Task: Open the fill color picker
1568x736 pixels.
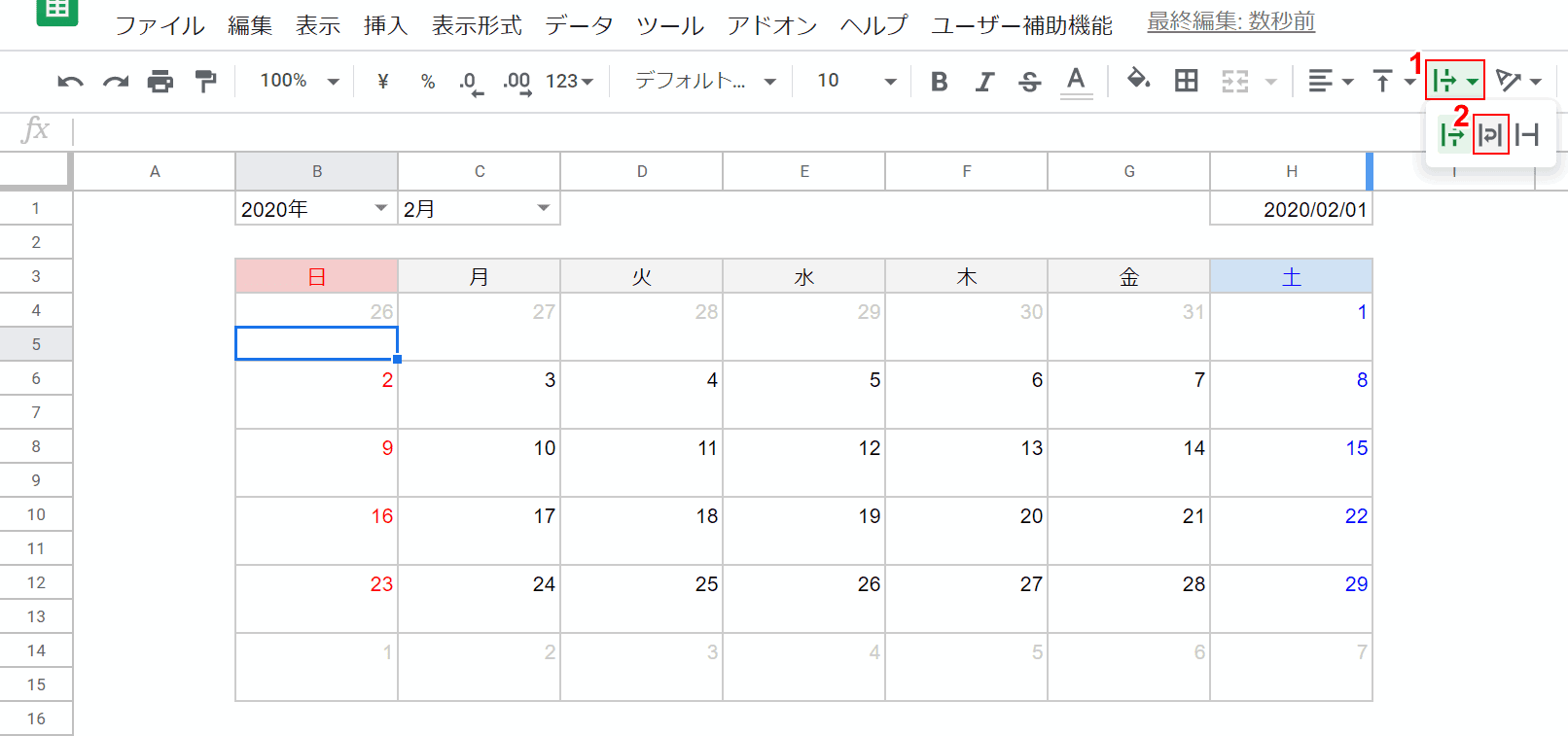Action: pyautogui.click(x=1138, y=80)
